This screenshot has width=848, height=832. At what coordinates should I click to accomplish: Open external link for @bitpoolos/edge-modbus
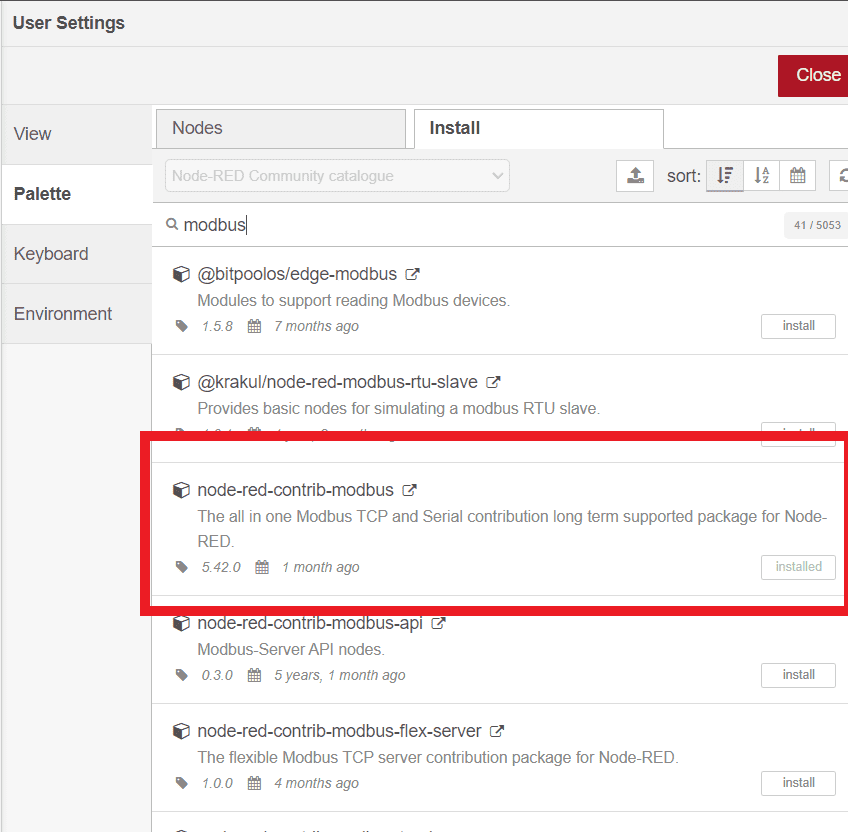click(x=412, y=274)
